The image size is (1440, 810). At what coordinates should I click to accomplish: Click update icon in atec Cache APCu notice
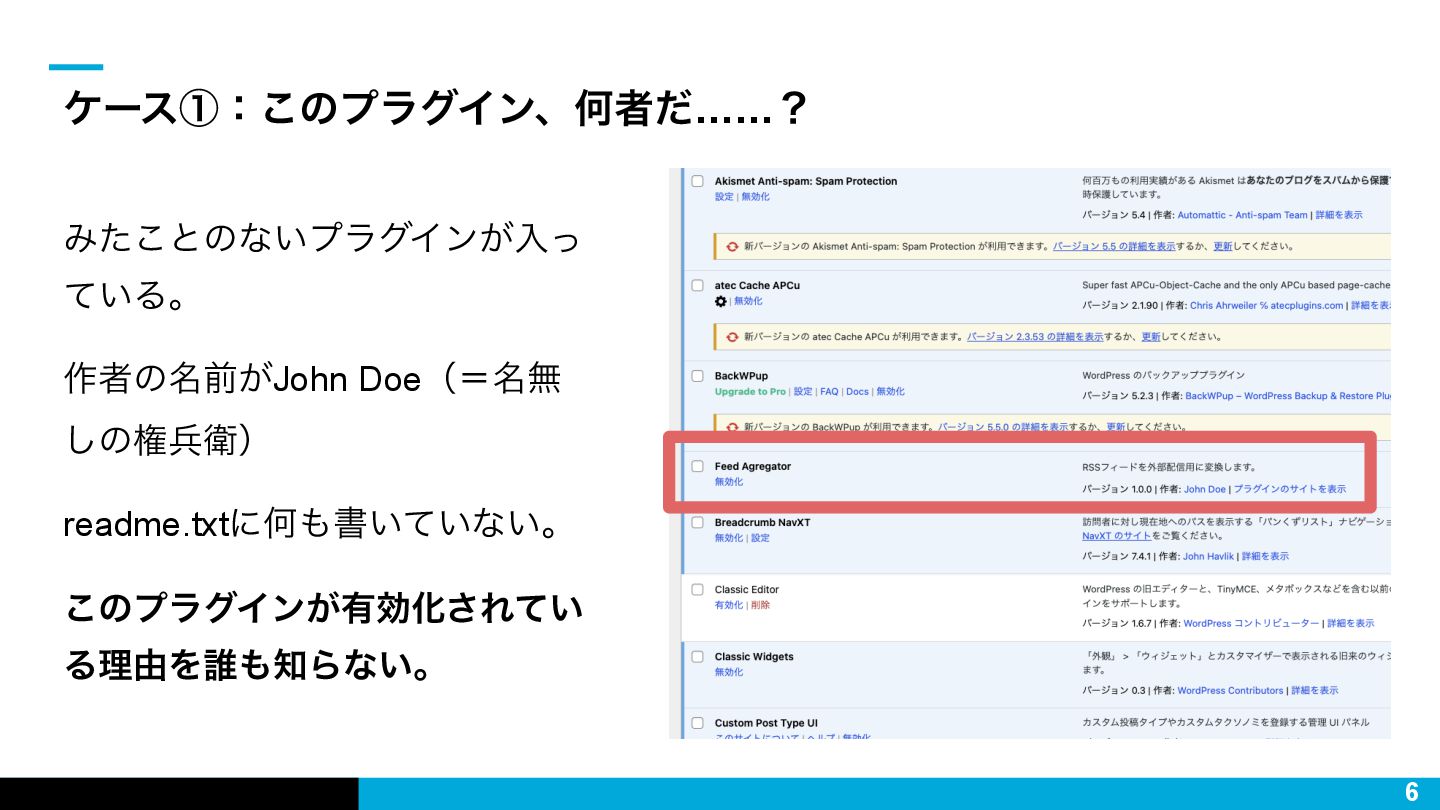[732, 337]
